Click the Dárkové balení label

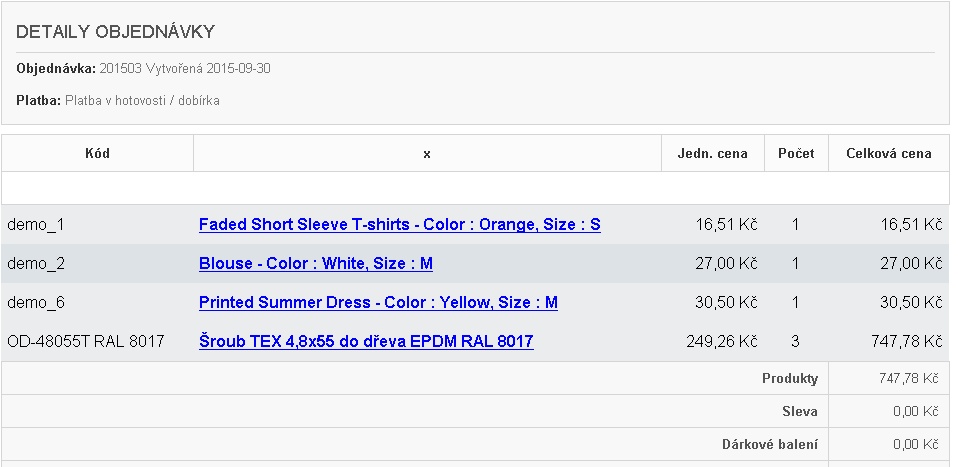(x=770, y=444)
